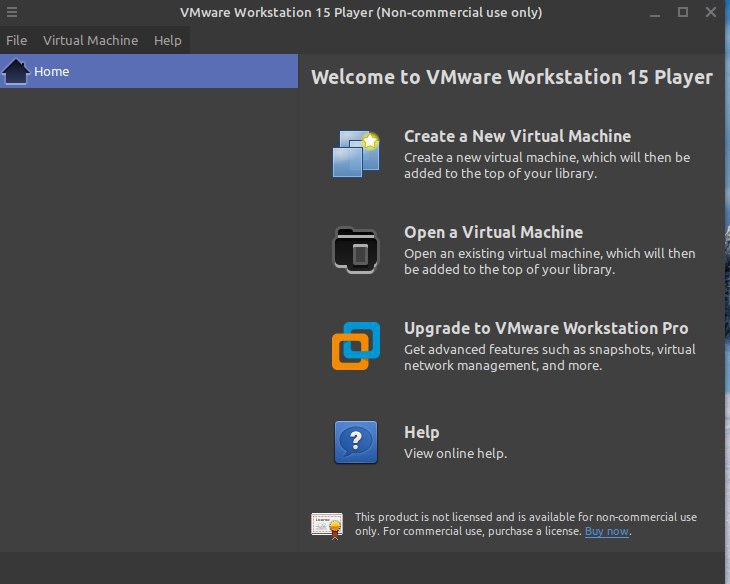730x584 pixels.
Task: Click Create a New Virtual Machine heading
Action: (x=517, y=136)
